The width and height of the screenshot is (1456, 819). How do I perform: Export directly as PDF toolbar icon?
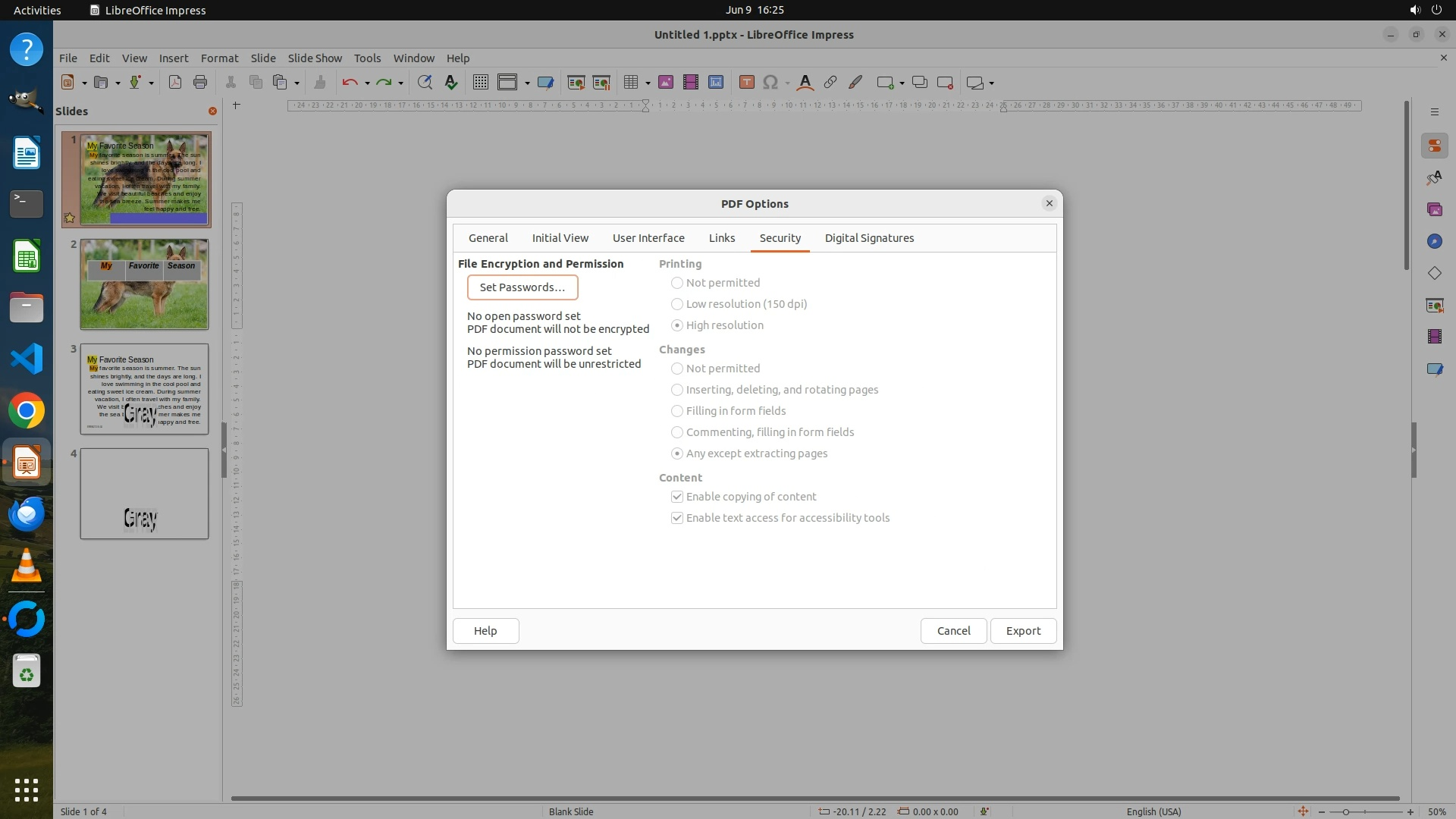[x=175, y=83]
